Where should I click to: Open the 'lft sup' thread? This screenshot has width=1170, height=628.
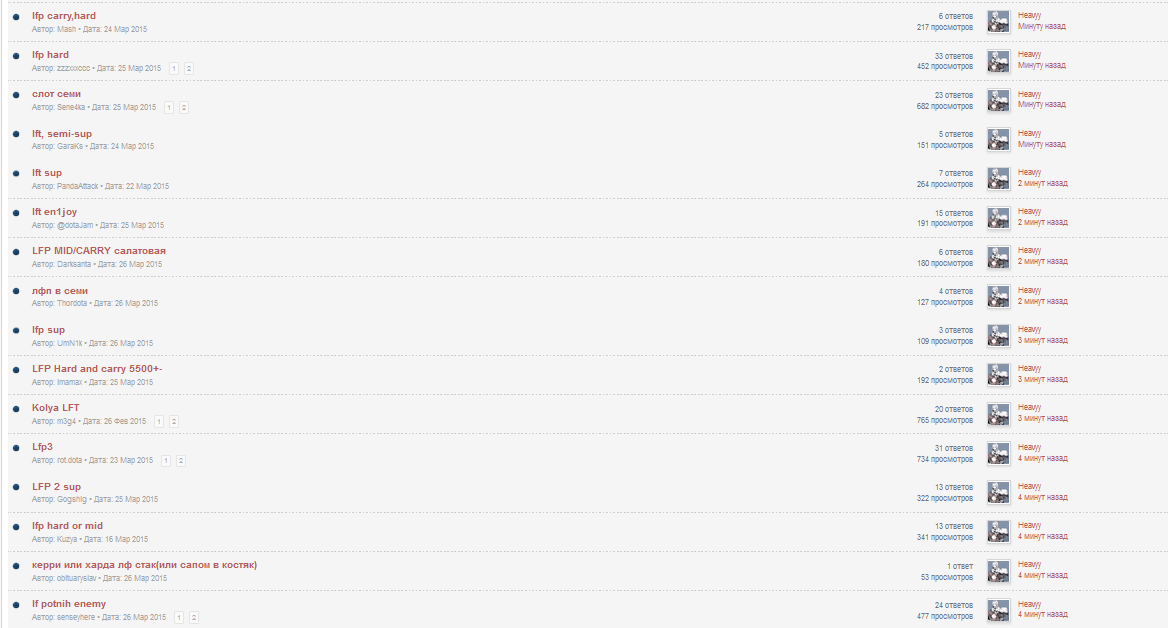[47, 172]
